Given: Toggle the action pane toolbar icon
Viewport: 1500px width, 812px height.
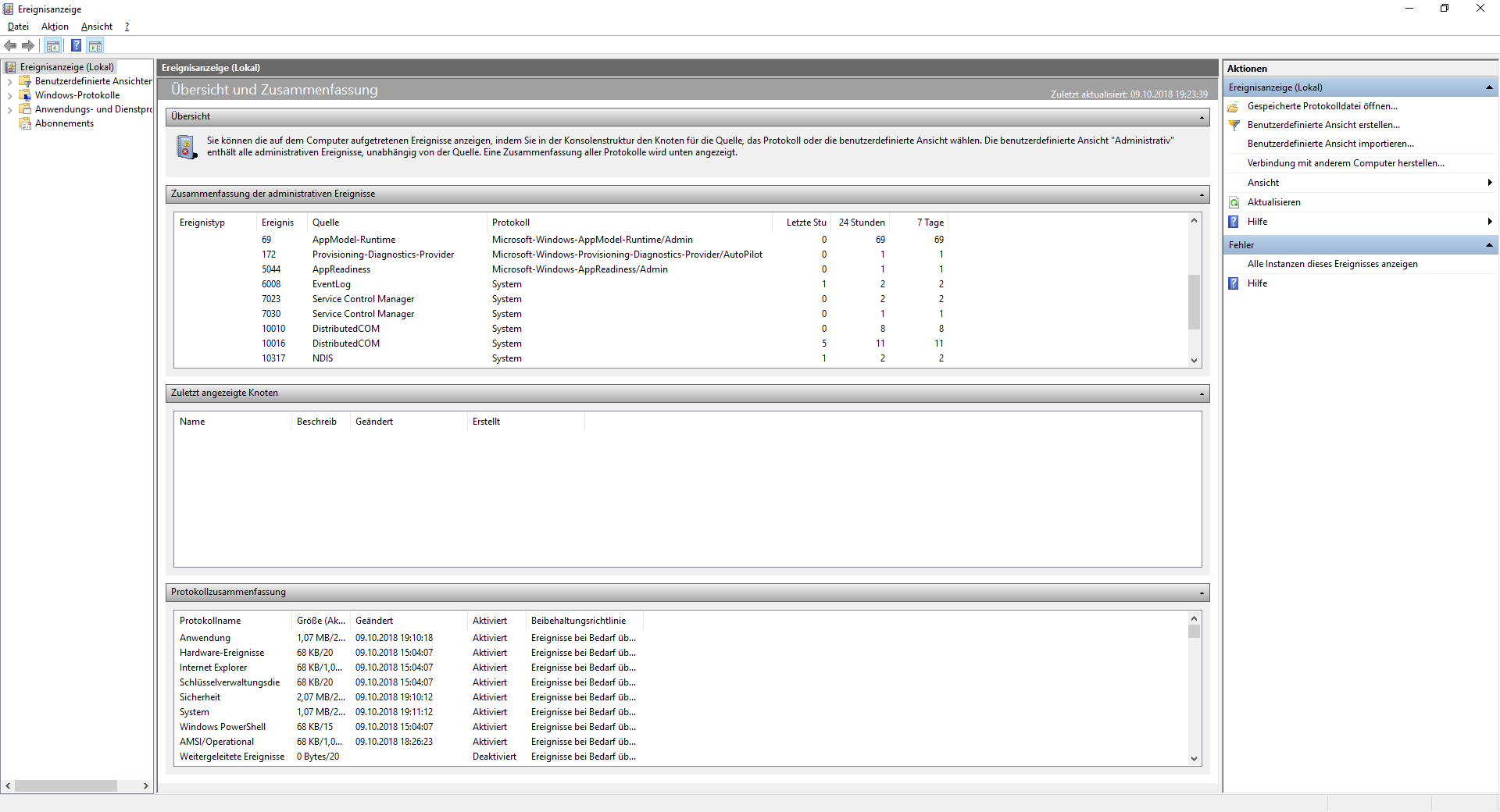Looking at the screenshot, I should pos(95,45).
